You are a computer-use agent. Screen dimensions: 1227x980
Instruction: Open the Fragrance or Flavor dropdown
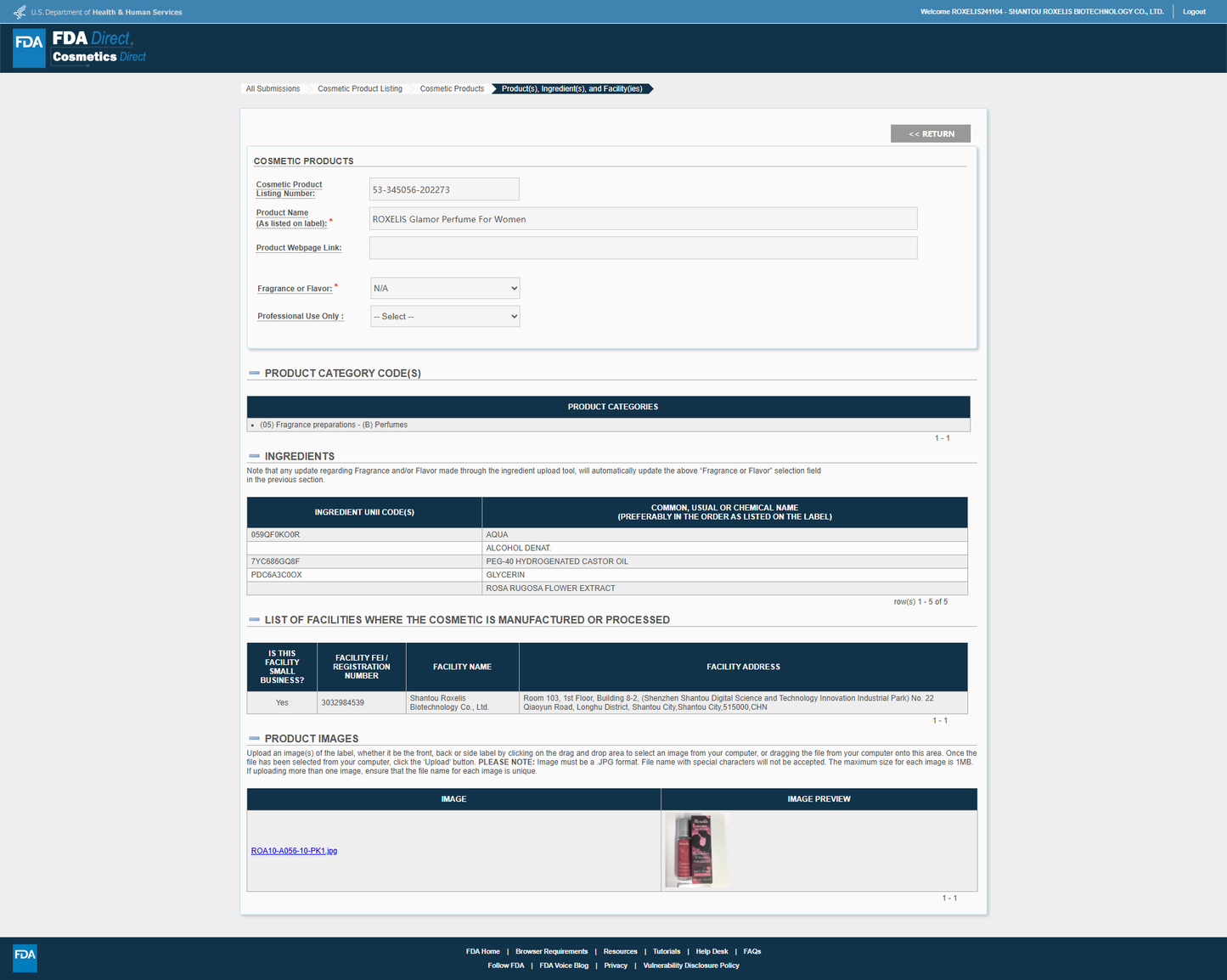445,288
